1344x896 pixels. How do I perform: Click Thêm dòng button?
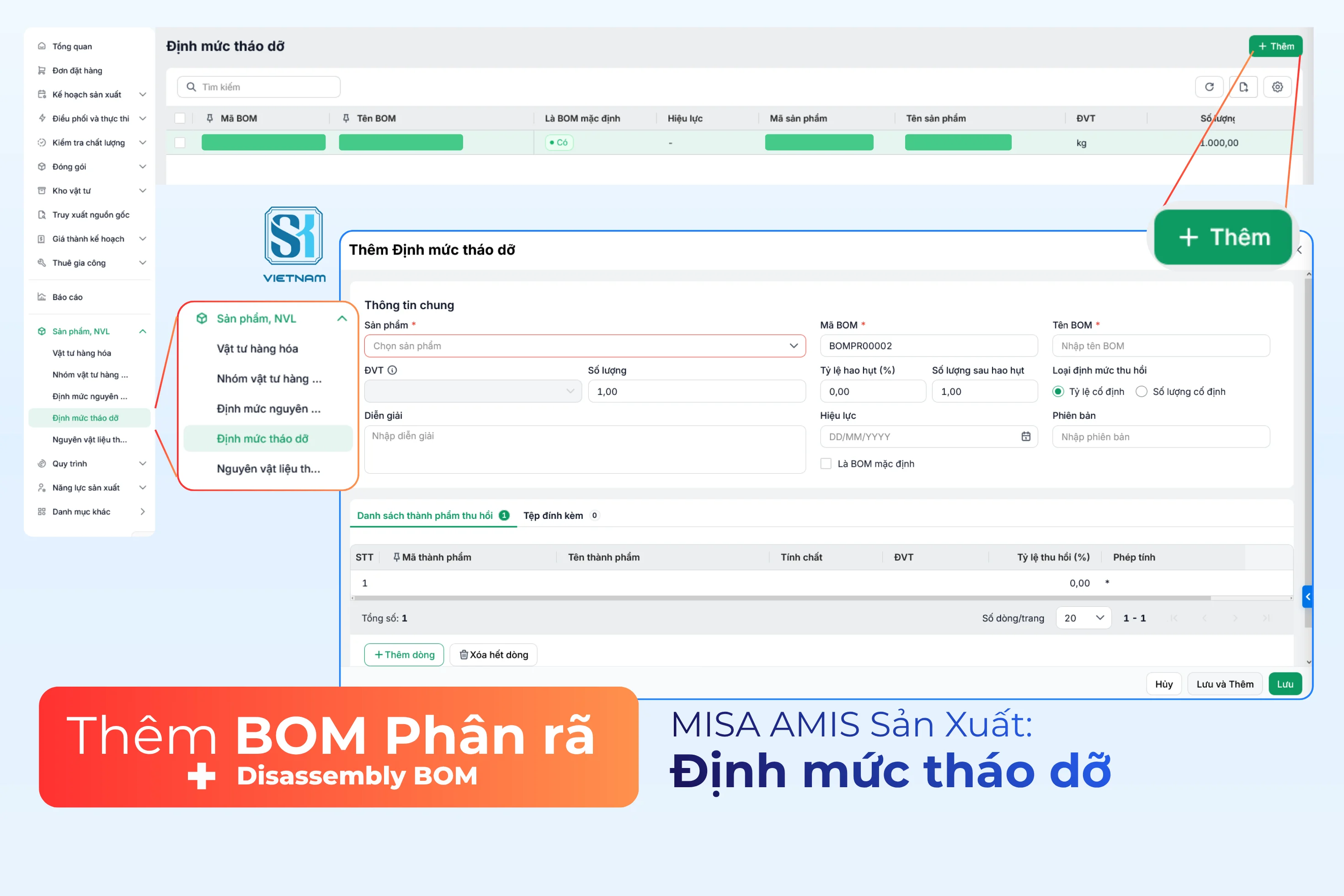(x=404, y=654)
